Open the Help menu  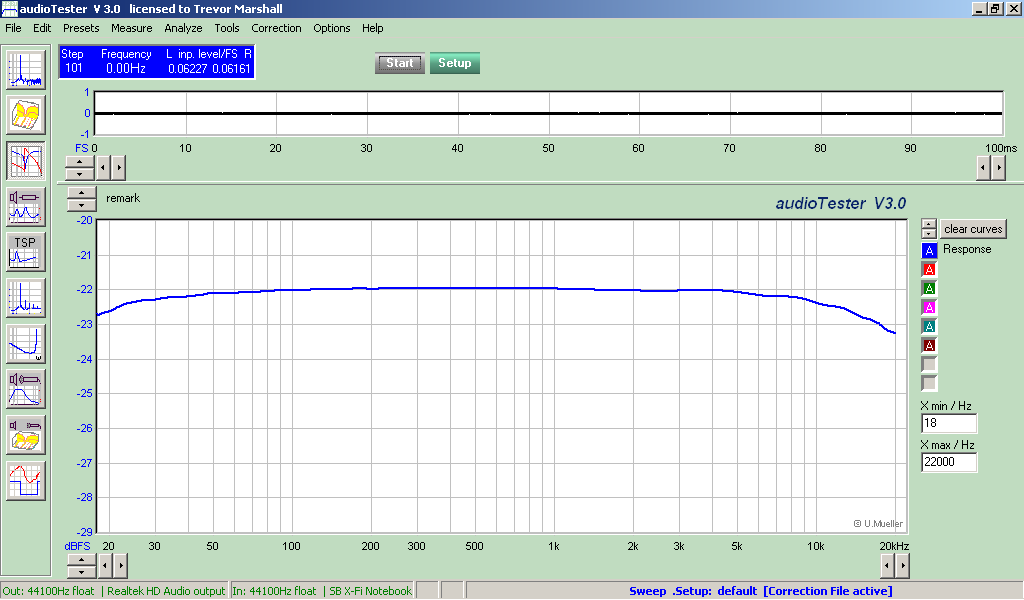pos(372,28)
